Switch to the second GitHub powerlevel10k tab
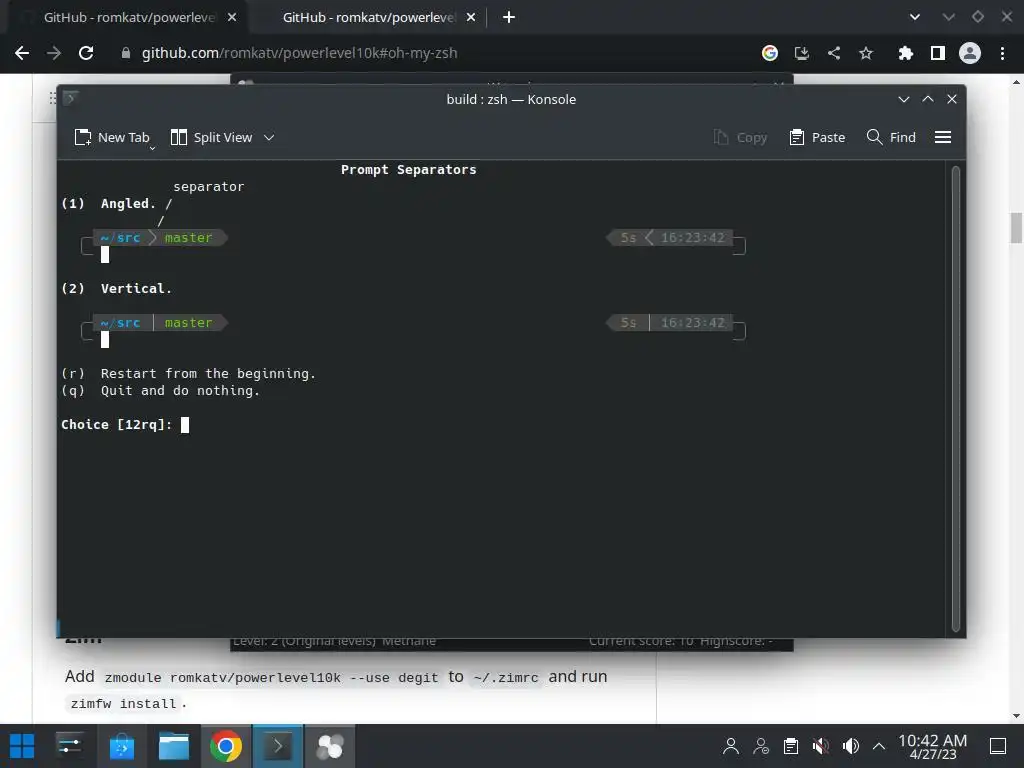The width and height of the screenshot is (1024, 768). [368, 18]
